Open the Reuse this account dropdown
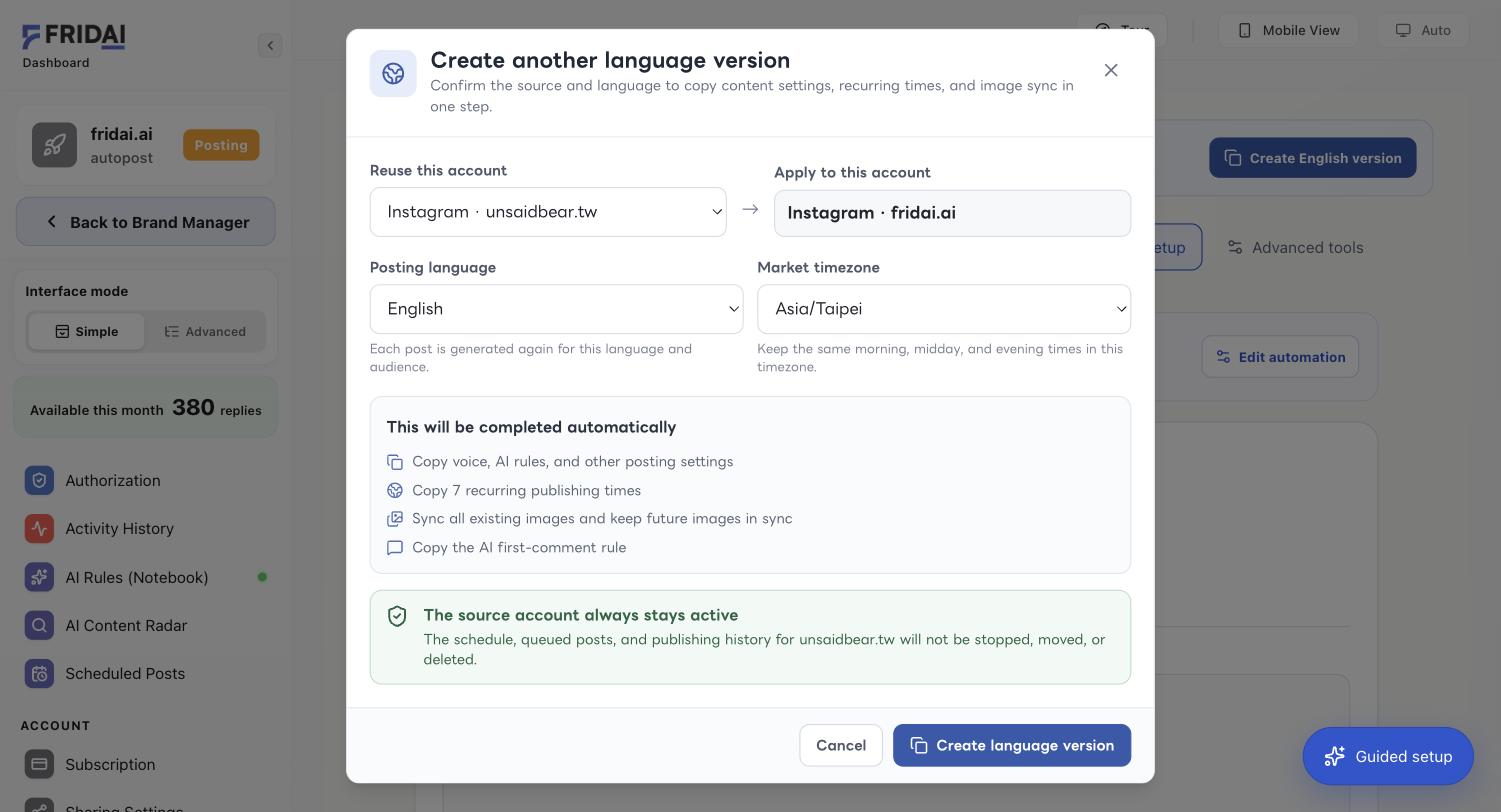Screen dimensions: 1501x812 point(548,212)
